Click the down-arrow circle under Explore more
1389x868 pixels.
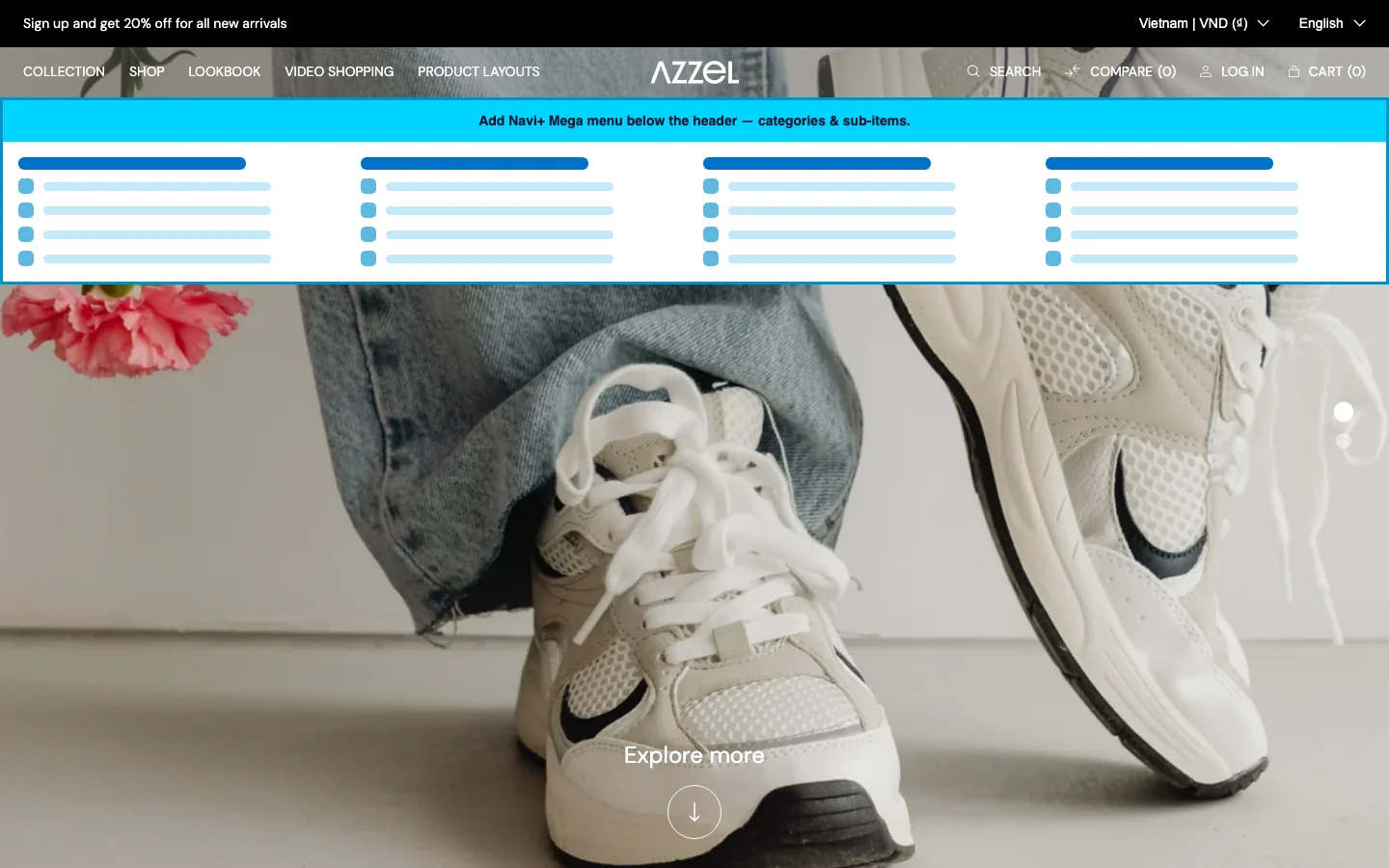(694, 812)
